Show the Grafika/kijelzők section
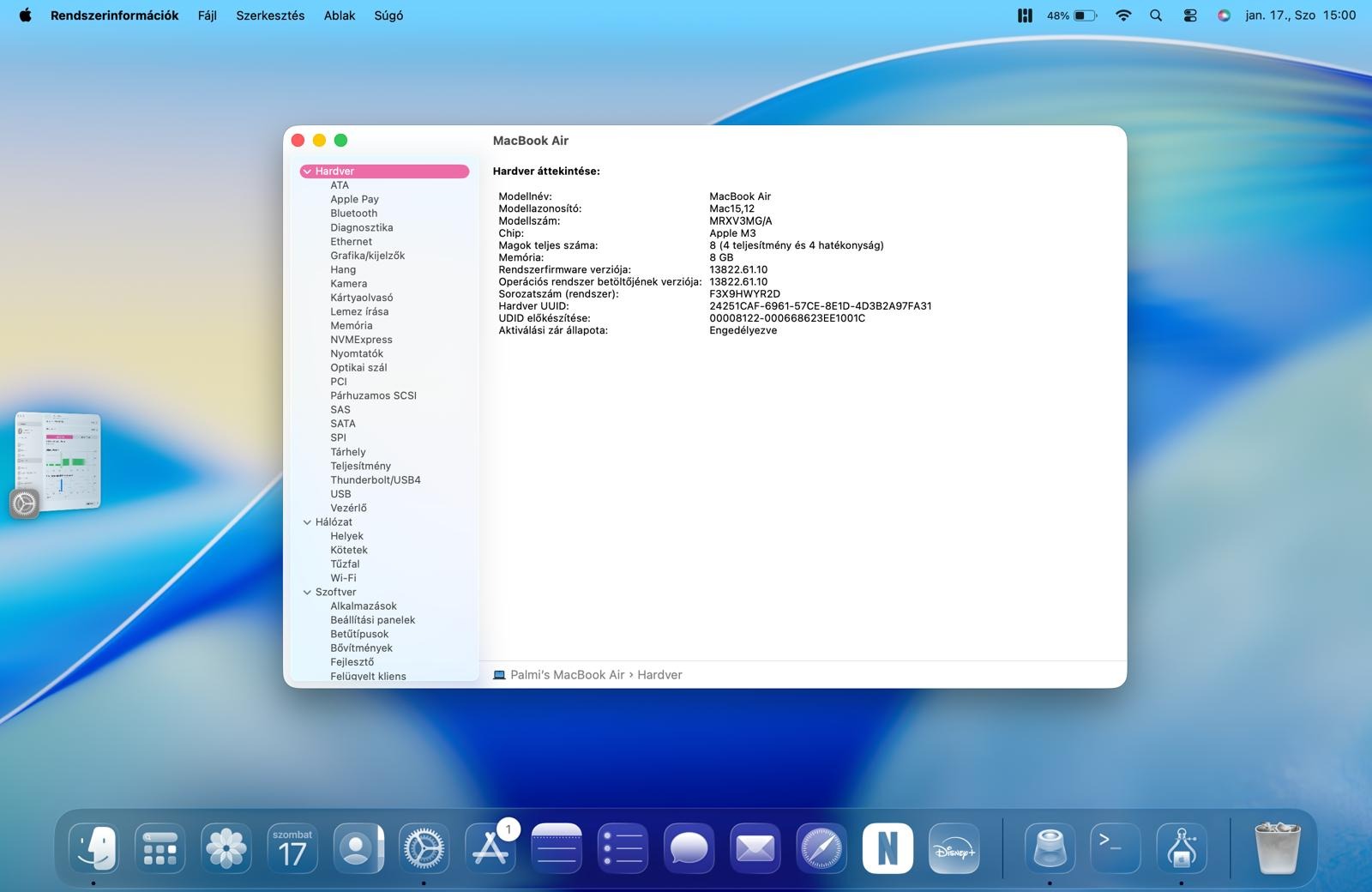Image resolution: width=1372 pixels, height=892 pixels. [x=367, y=256]
